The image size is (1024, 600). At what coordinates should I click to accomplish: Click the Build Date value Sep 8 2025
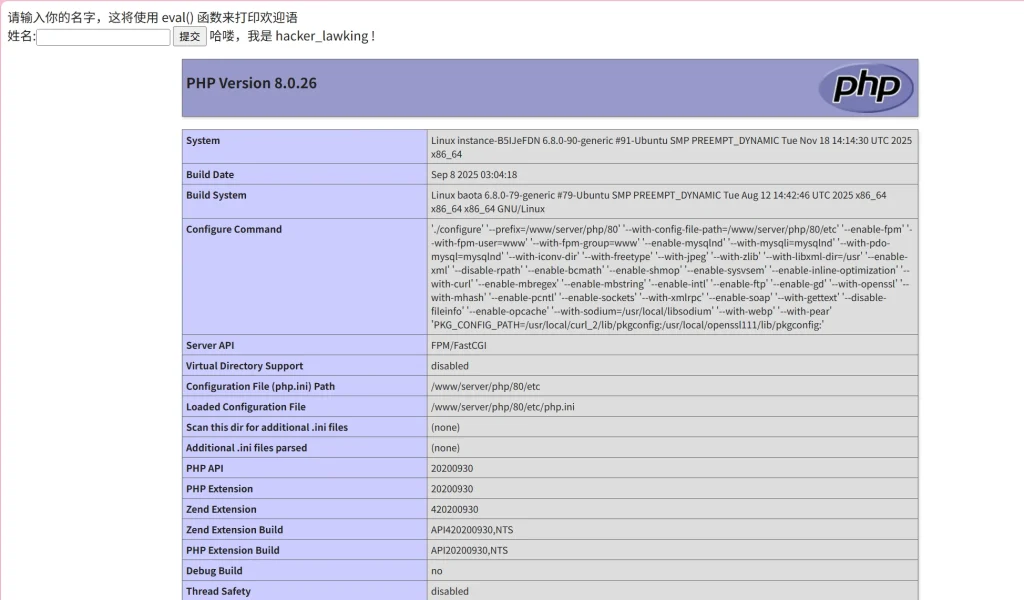(x=474, y=175)
